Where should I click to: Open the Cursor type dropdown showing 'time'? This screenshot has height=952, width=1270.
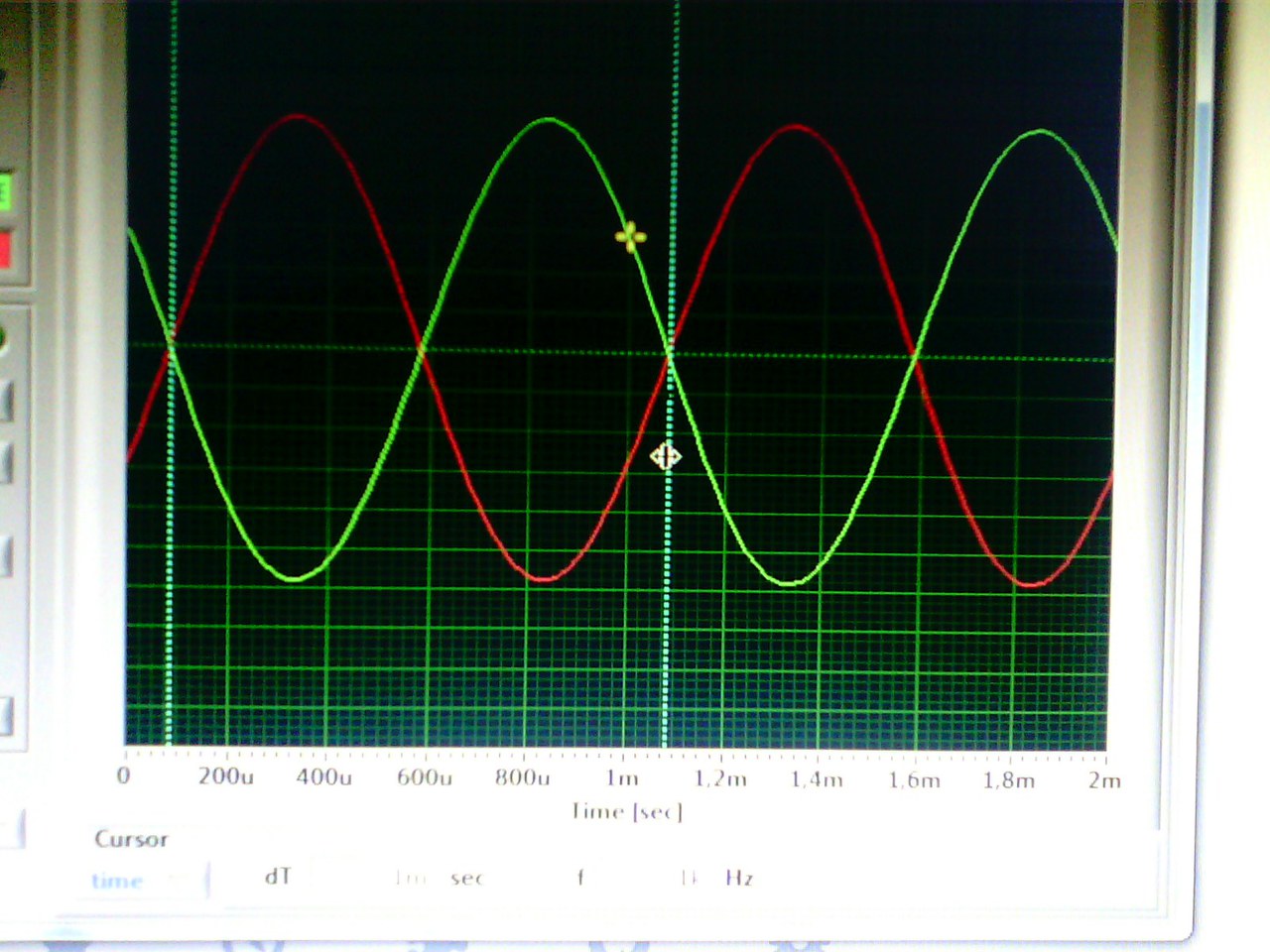146,881
